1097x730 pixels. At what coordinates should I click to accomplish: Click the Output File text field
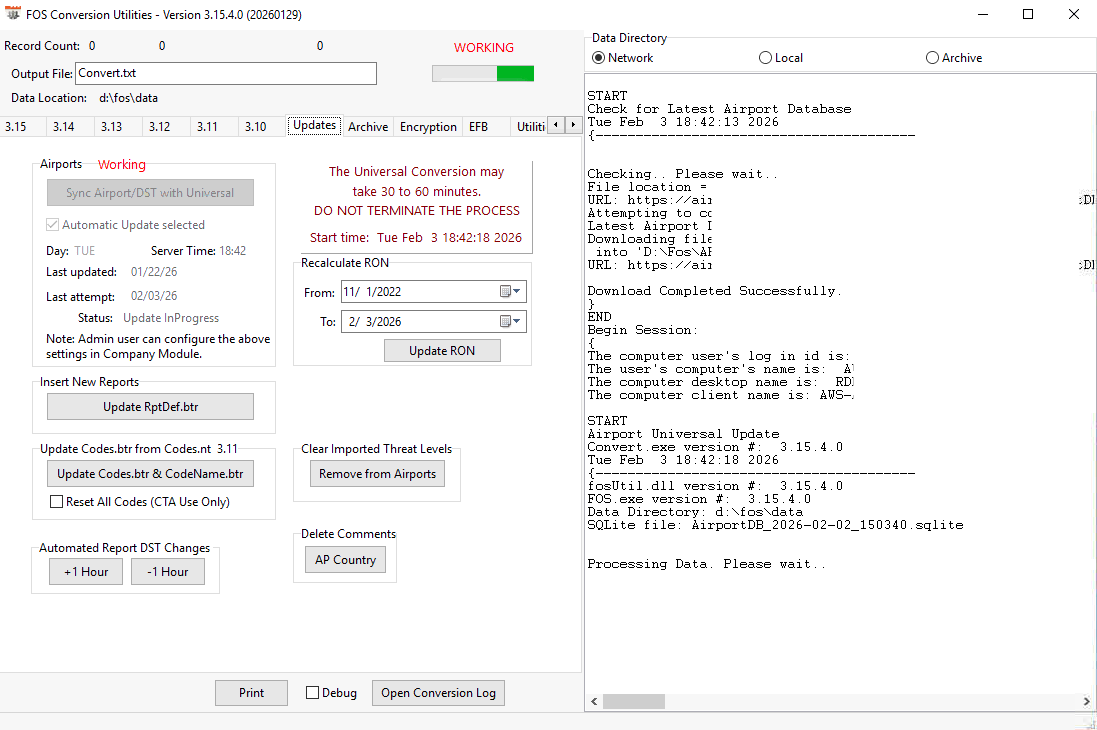[226, 74]
